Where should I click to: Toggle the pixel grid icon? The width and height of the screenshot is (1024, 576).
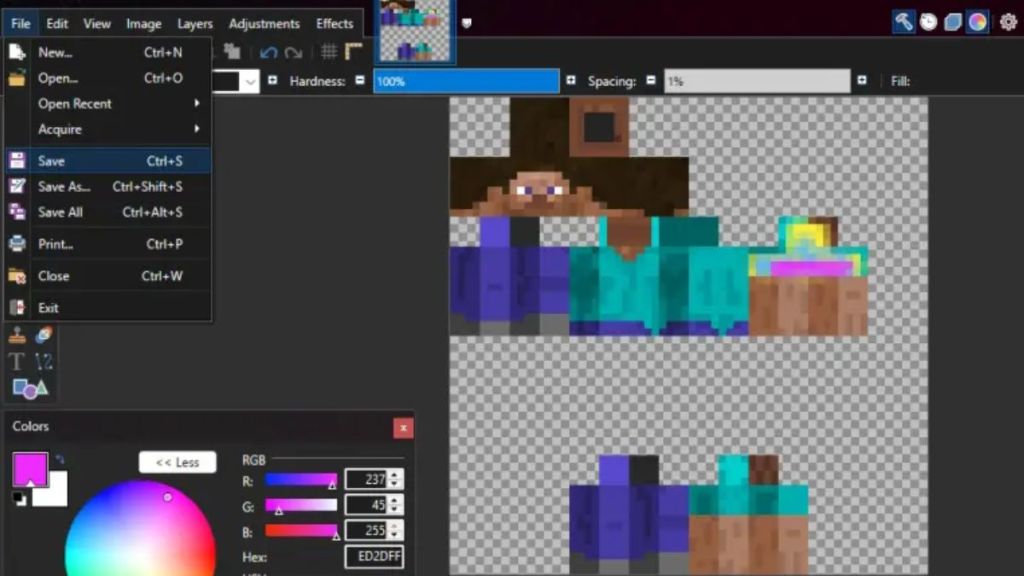(x=329, y=52)
